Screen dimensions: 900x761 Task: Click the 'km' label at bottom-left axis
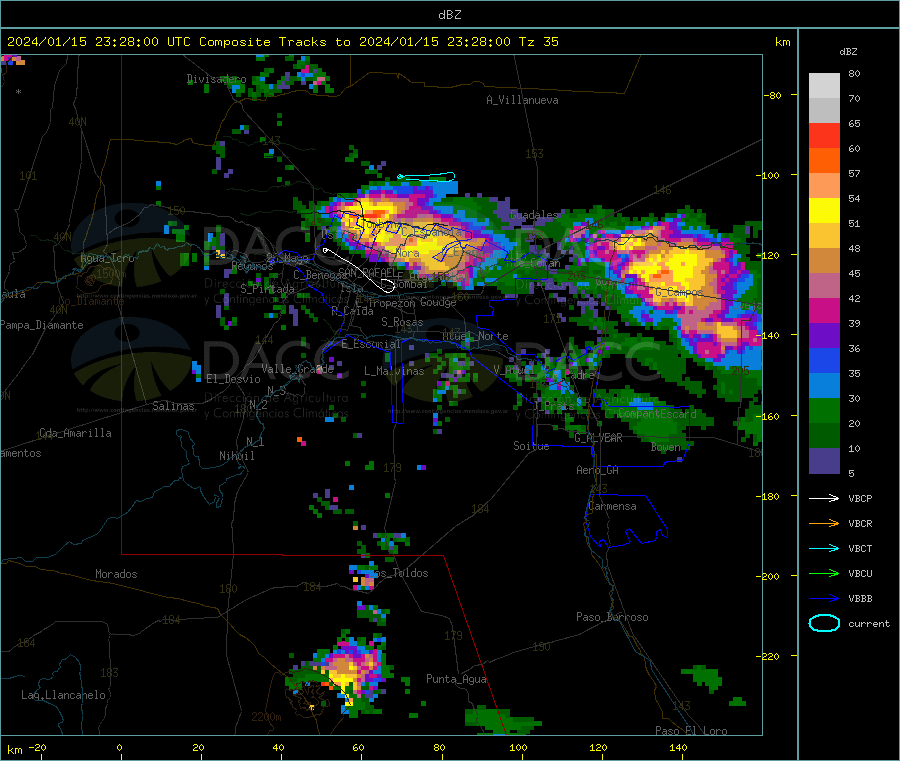click(x=14, y=750)
